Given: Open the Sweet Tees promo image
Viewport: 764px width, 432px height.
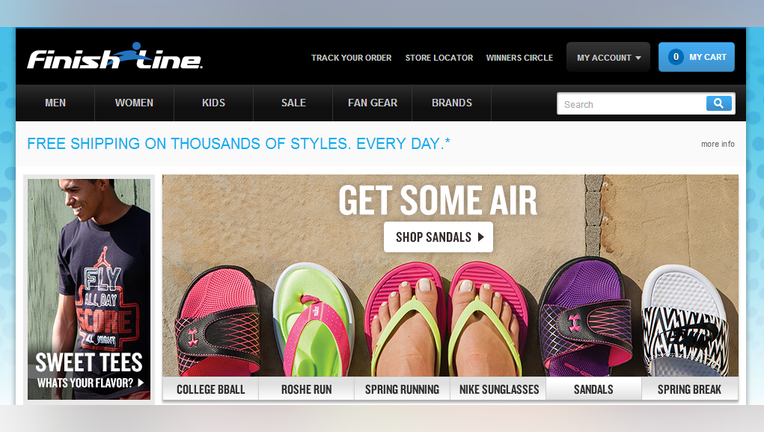Looking at the screenshot, I should coord(89,289).
